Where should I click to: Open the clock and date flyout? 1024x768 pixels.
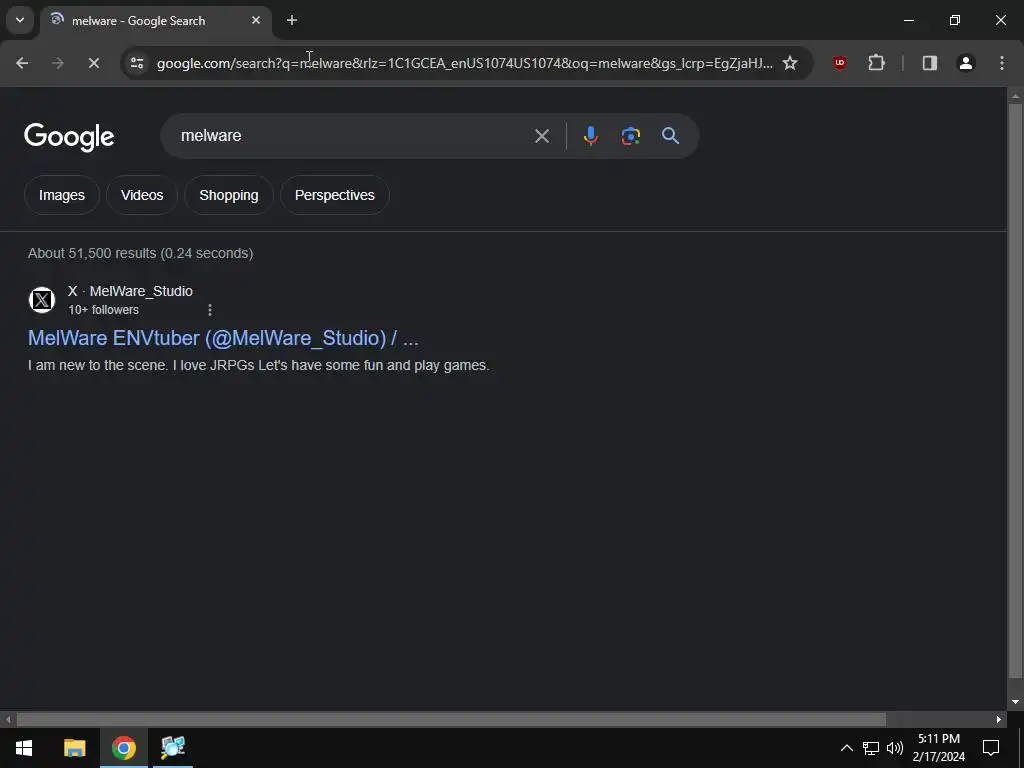tap(939, 748)
